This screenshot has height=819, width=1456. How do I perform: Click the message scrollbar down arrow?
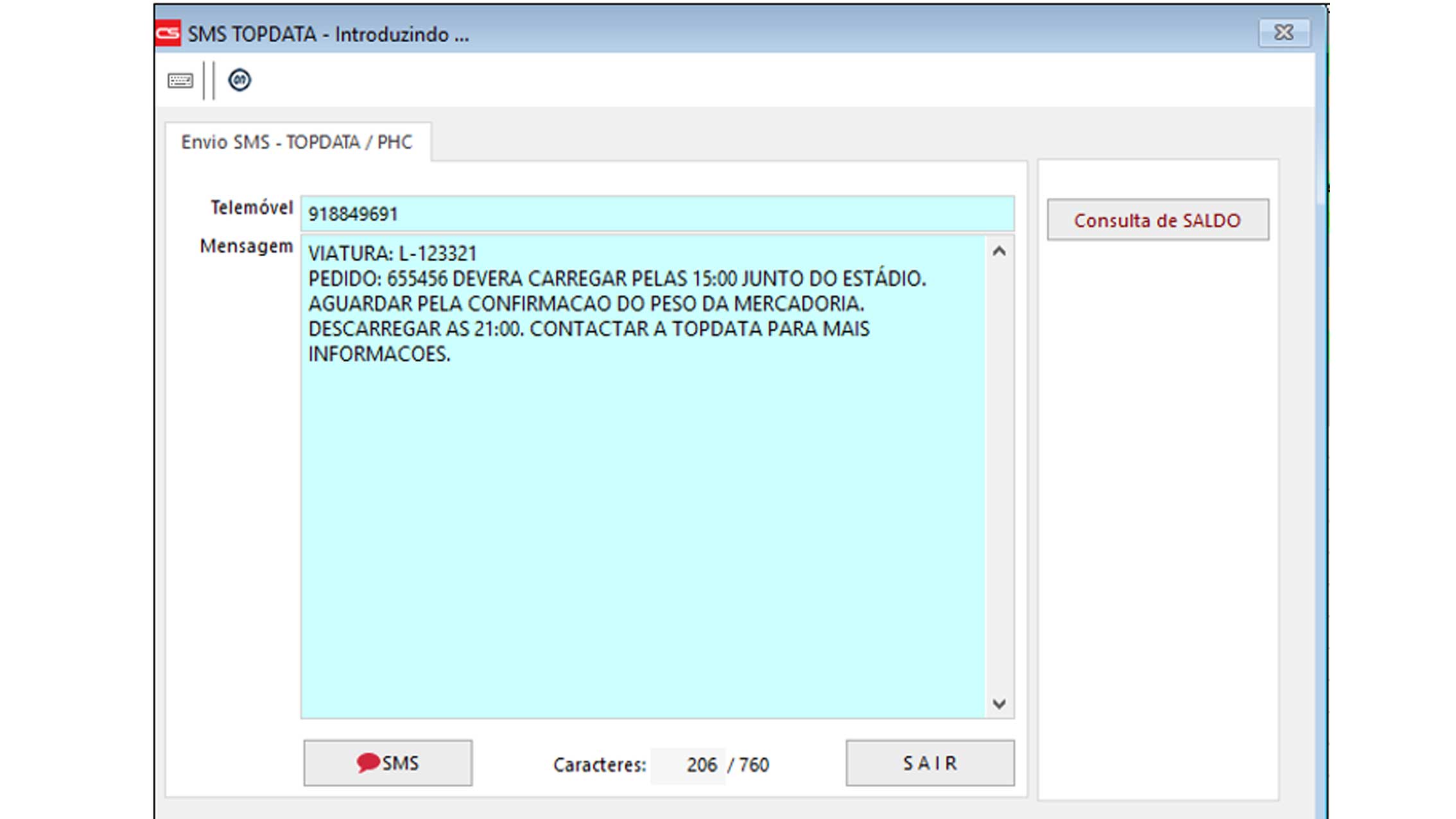pos(999,703)
